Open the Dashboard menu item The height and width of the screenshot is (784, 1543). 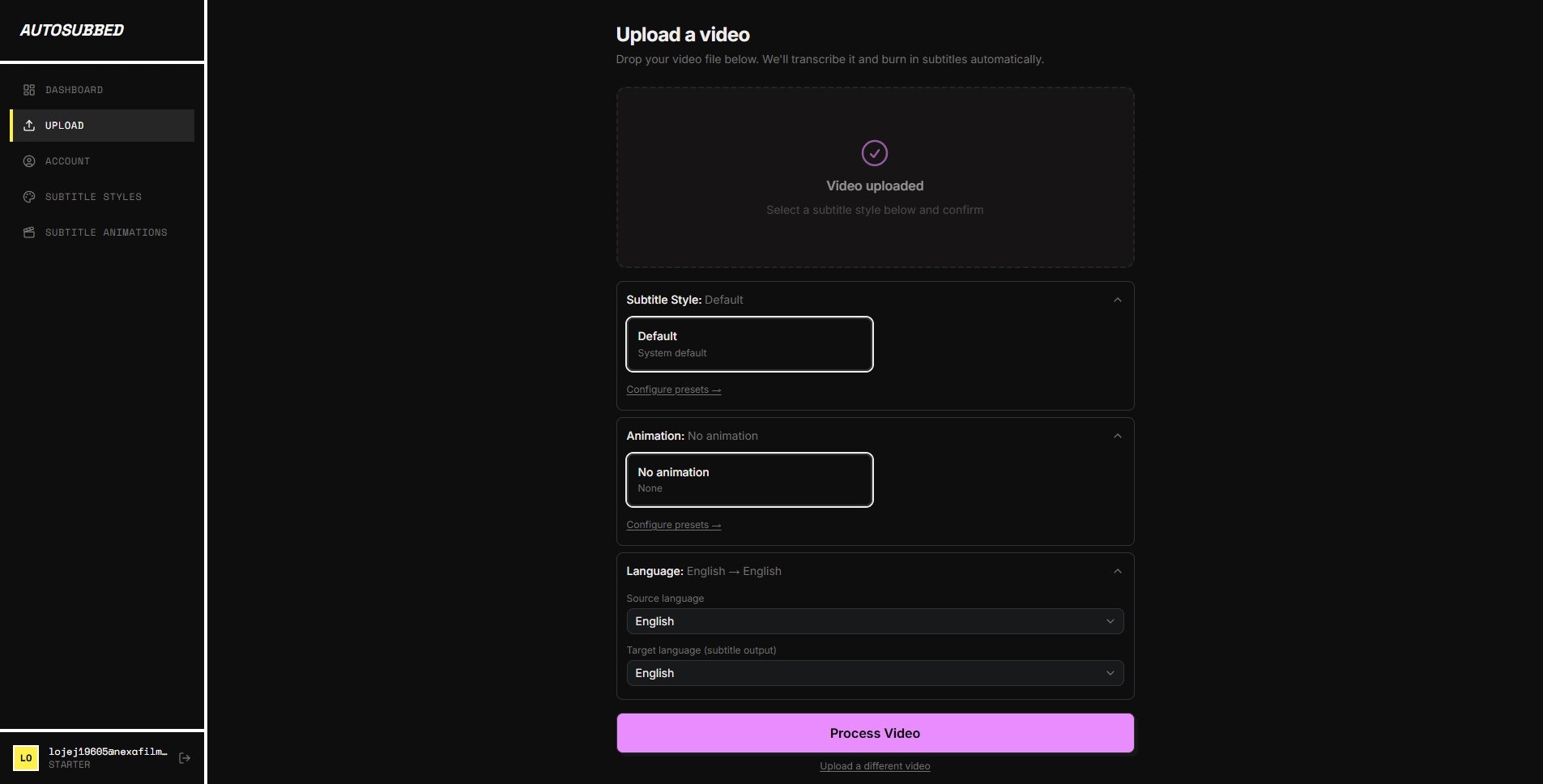pyautogui.click(x=102, y=90)
